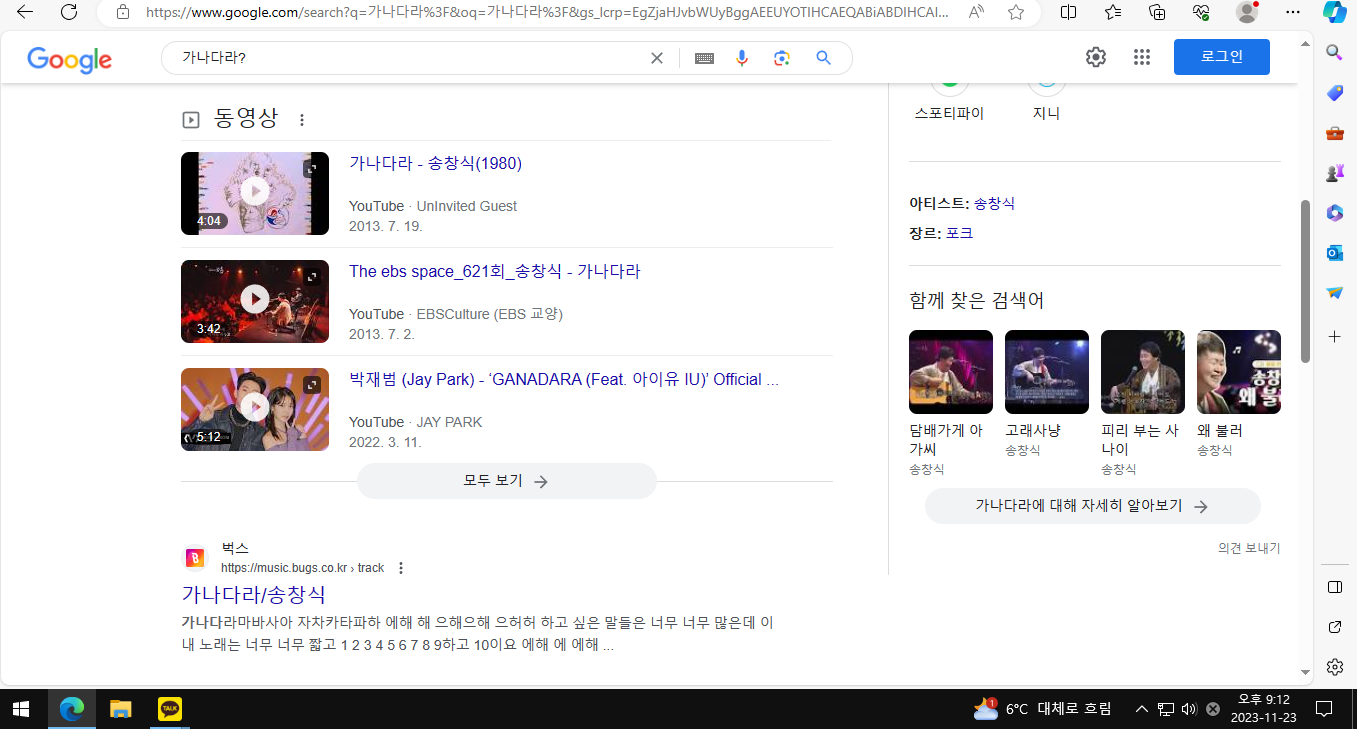The image size is (1357, 729).
Task: Submit search with the magnifier icon
Action: click(x=824, y=58)
